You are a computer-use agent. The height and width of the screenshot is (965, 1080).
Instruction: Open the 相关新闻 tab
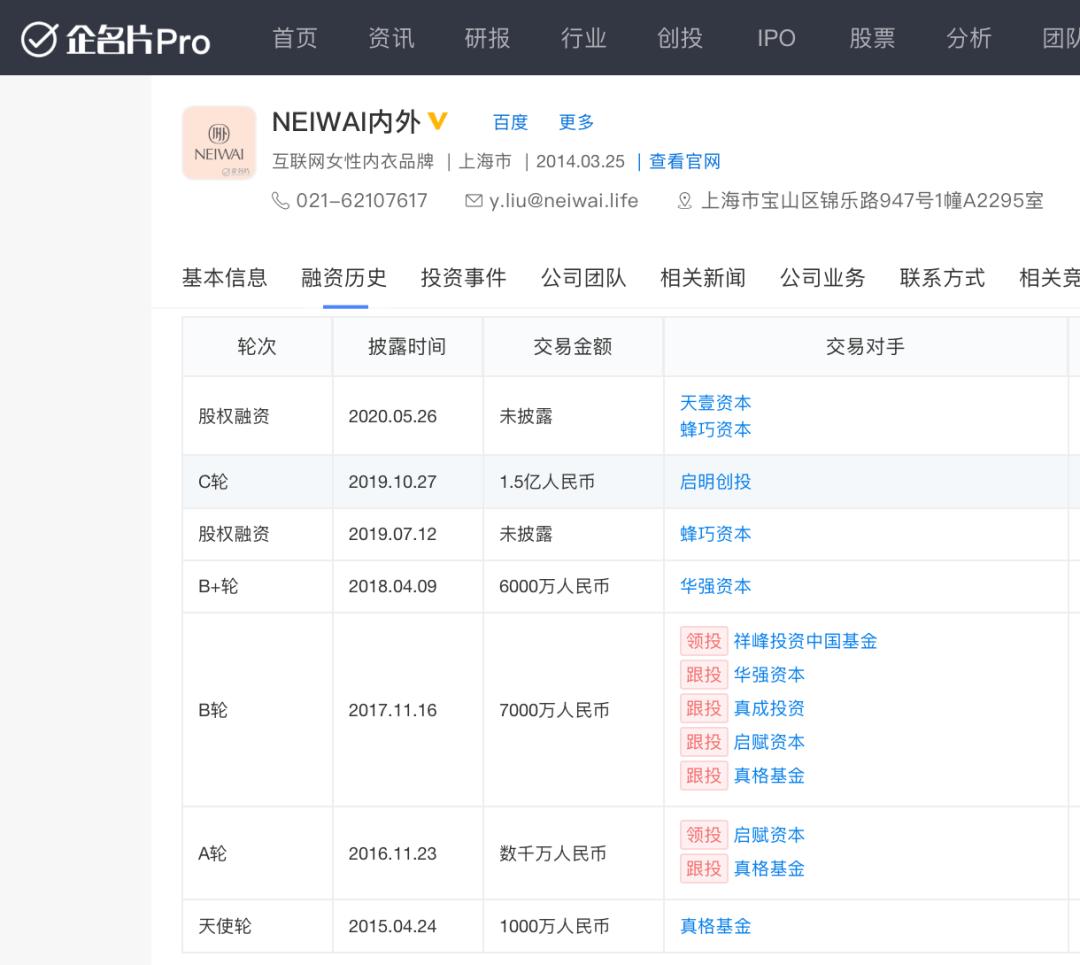[x=703, y=278]
